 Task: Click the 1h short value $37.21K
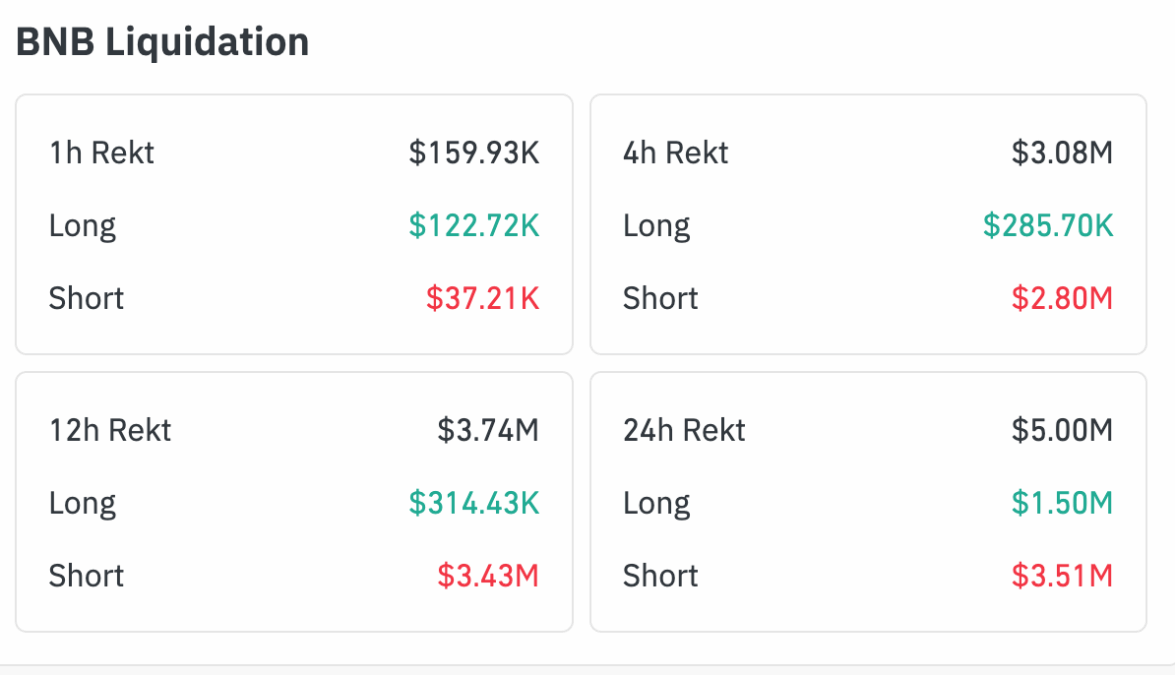point(483,298)
